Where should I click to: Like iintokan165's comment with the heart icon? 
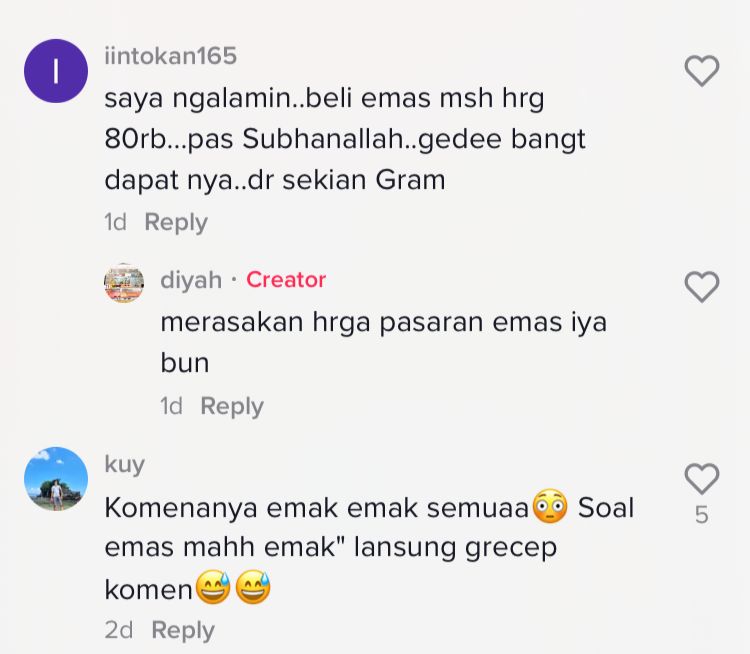[702, 71]
